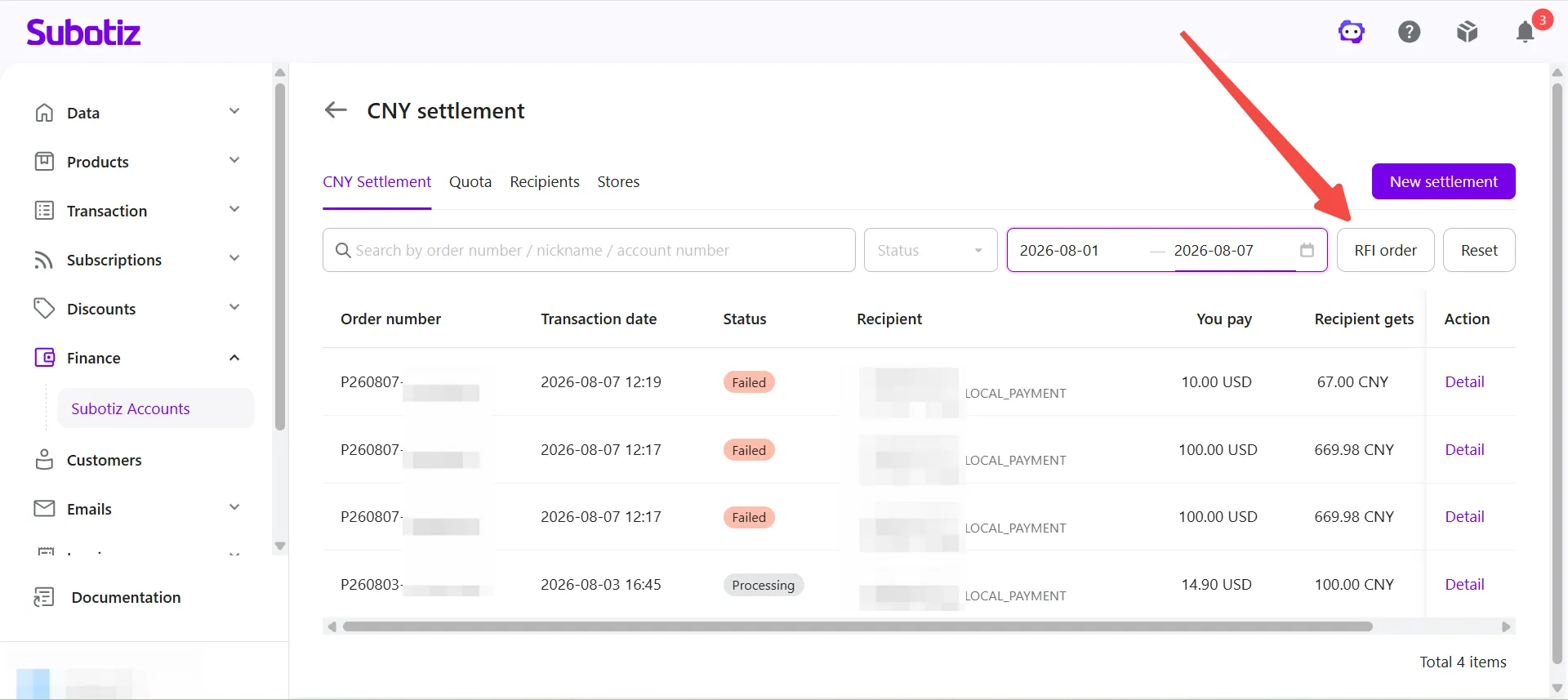Expand the Data menu chevron

(234, 111)
